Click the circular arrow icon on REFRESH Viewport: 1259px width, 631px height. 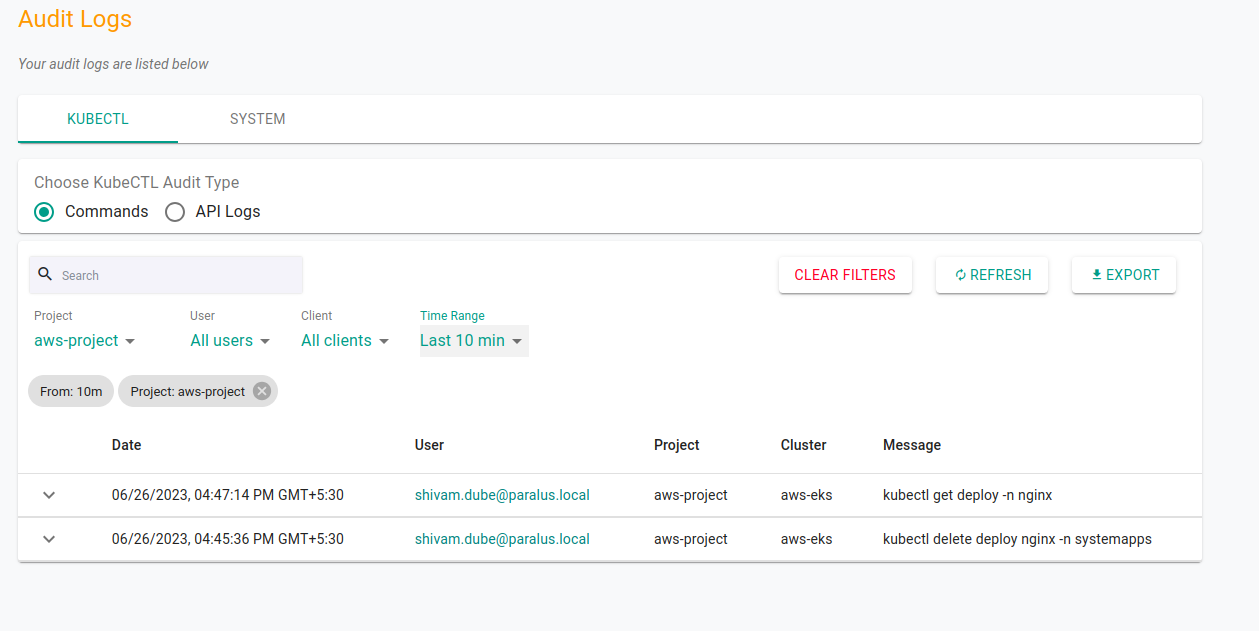click(959, 274)
